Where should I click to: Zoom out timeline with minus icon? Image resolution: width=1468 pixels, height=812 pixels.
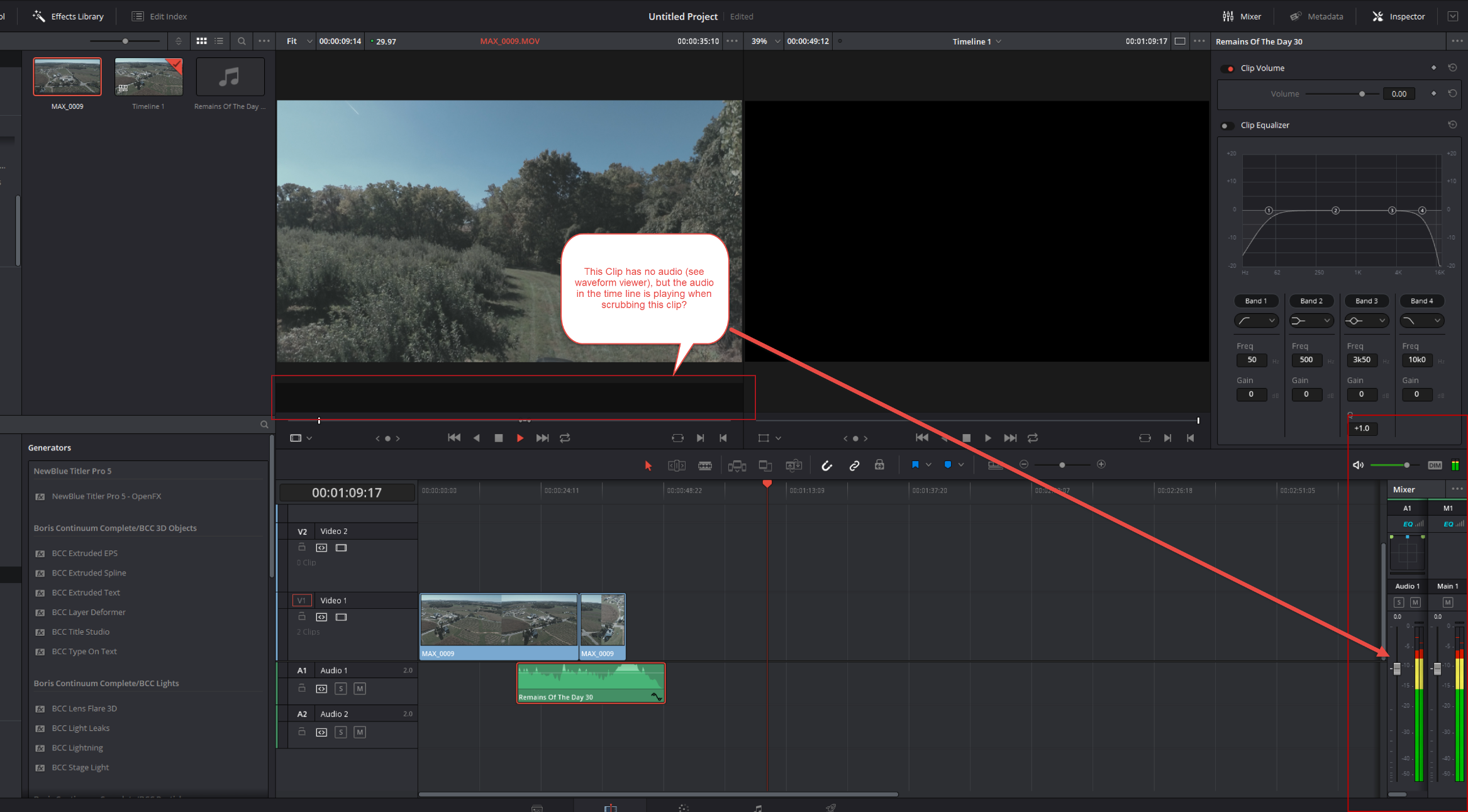tap(1024, 464)
